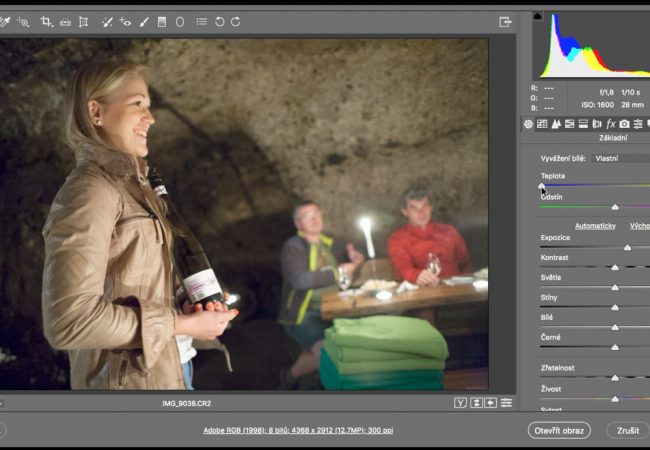Select the Color Sampler eyedropper tool

pos(5,22)
